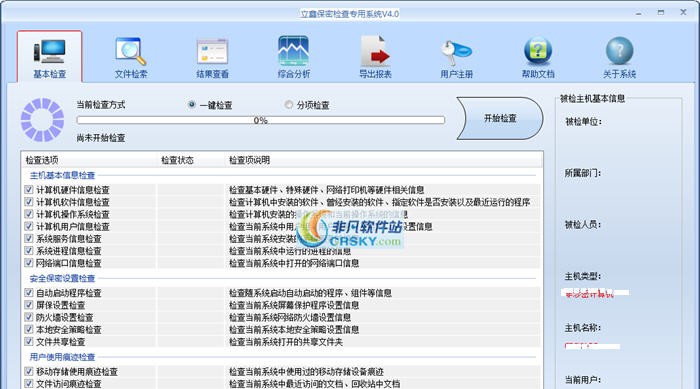Toggle 系统进程信息检查 checkbox
The width and height of the screenshot is (700, 389).
coord(29,251)
